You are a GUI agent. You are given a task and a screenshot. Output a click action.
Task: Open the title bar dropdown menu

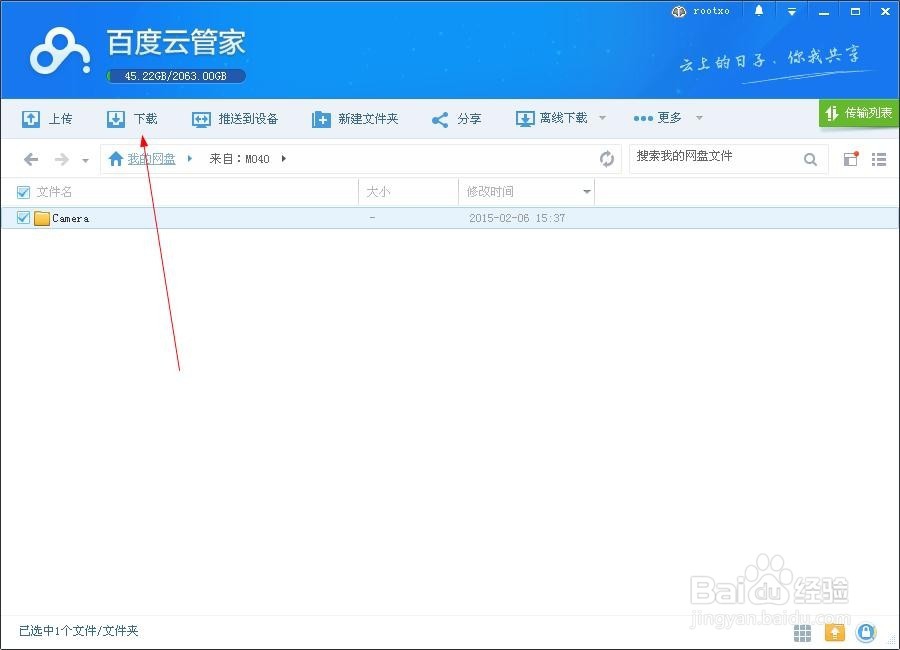pyautogui.click(x=792, y=11)
